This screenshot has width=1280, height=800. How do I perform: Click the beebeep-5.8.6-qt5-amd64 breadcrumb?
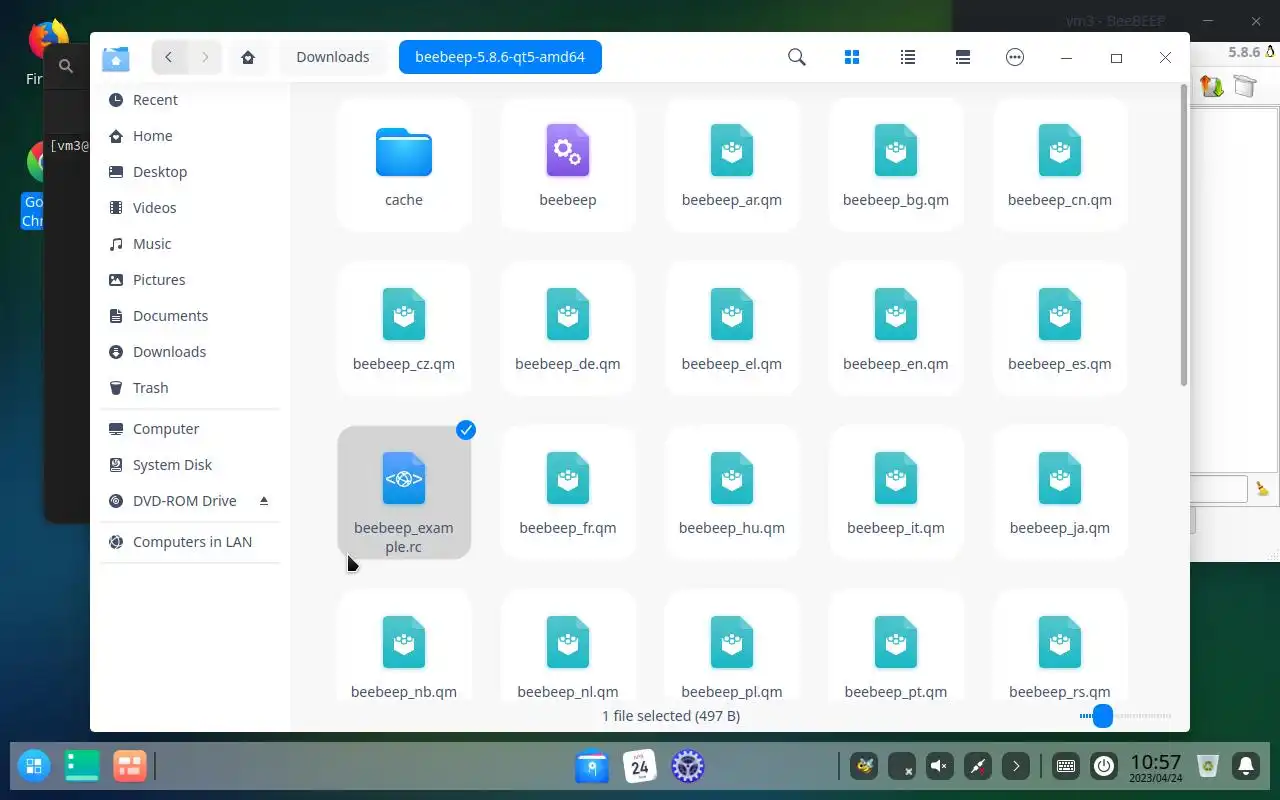tap(500, 57)
